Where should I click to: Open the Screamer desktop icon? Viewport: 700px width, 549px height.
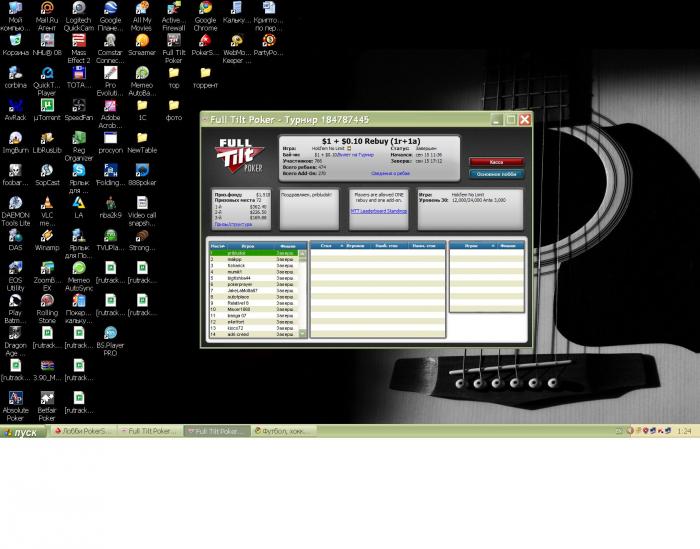142,45
